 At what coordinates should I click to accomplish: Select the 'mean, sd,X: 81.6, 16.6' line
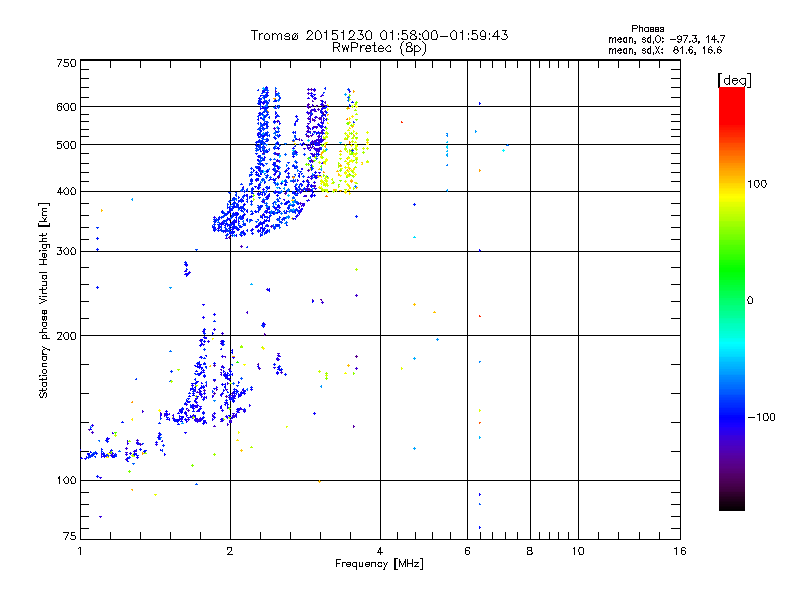[x=665, y=50]
